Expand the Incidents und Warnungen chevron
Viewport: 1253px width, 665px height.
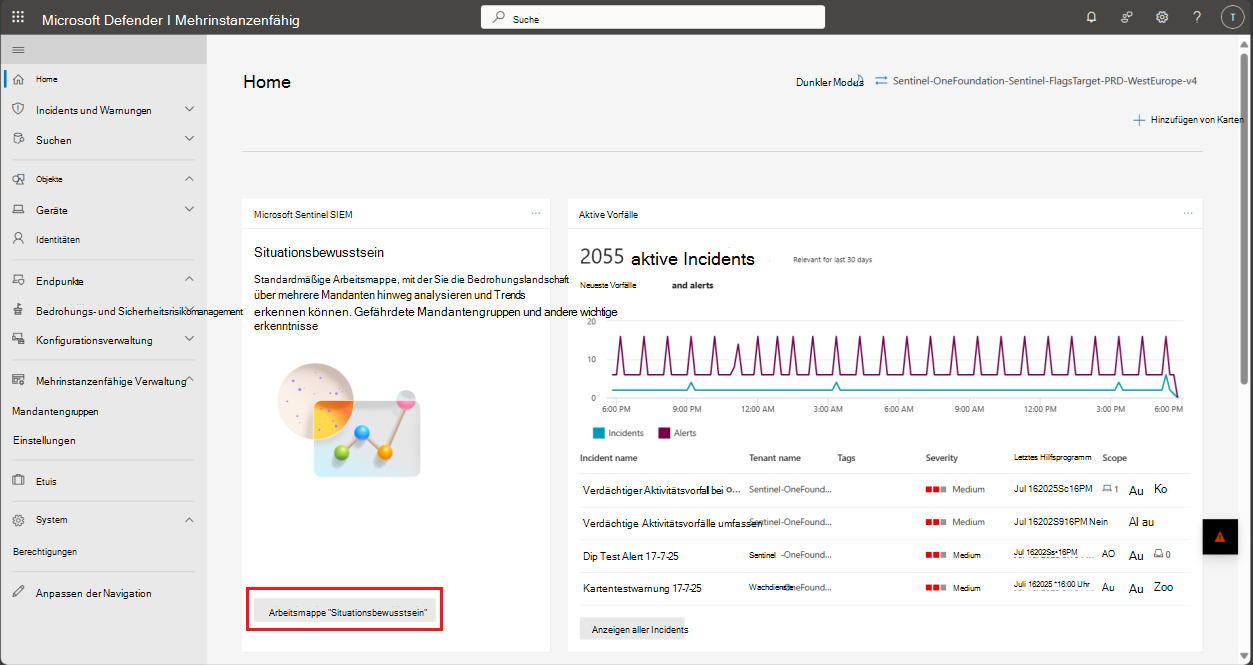click(x=189, y=109)
